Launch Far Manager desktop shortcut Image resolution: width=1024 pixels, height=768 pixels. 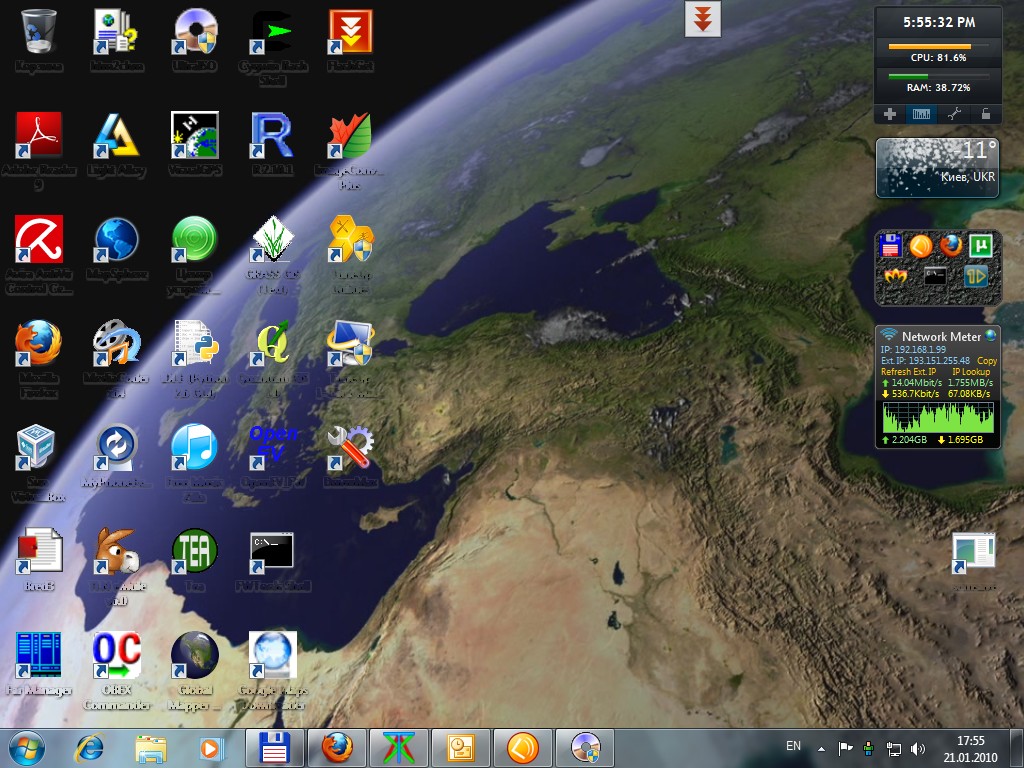(x=39, y=656)
